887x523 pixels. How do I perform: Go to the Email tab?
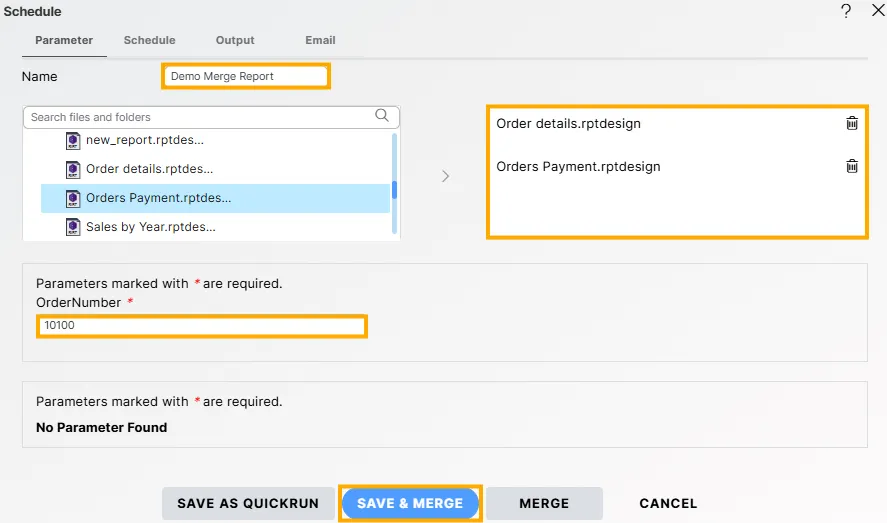click(x=320, y=40)
